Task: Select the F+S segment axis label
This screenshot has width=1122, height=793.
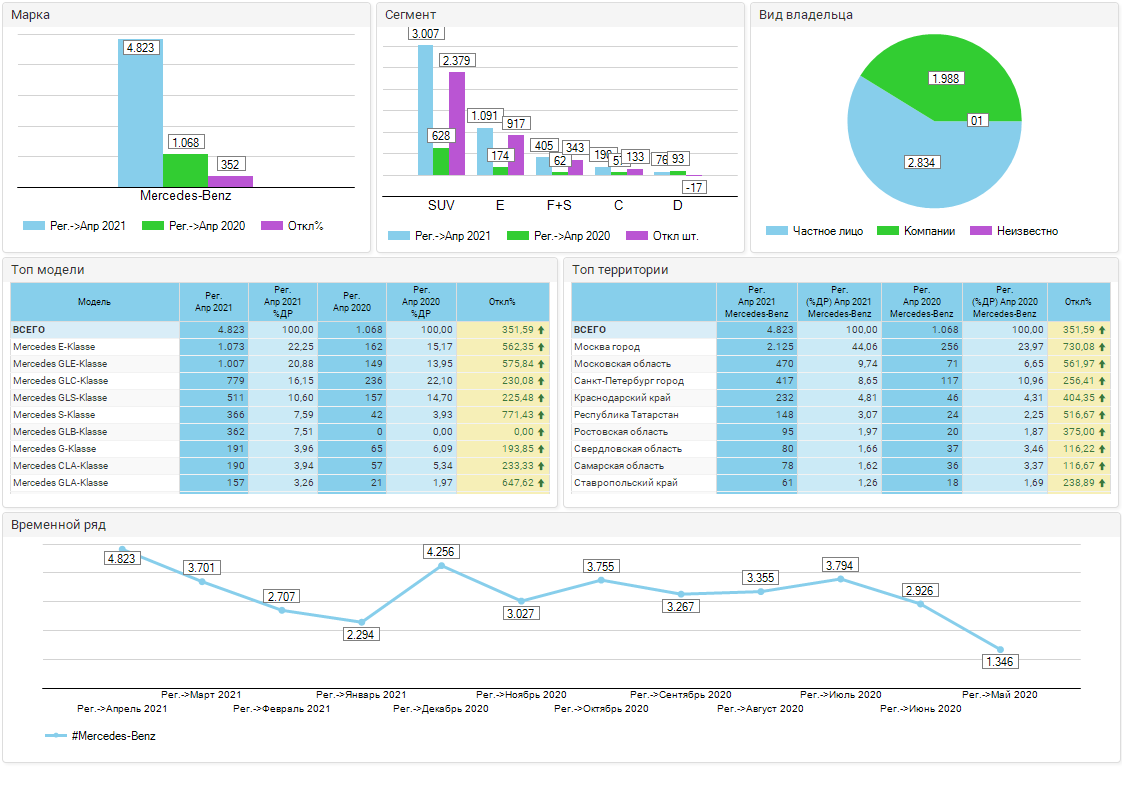Action: pyautogui.click(x=559, y=205)
